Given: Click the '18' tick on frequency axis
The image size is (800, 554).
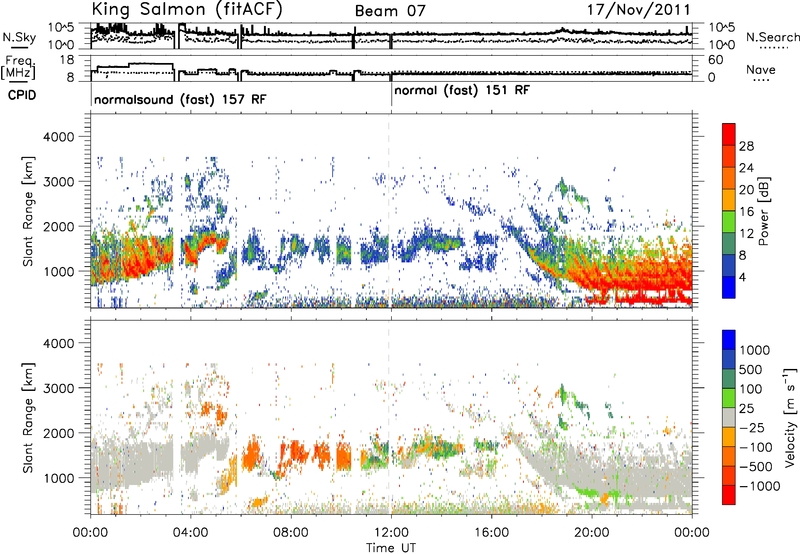Looking at the screenshot, I should tap(67, 60).
